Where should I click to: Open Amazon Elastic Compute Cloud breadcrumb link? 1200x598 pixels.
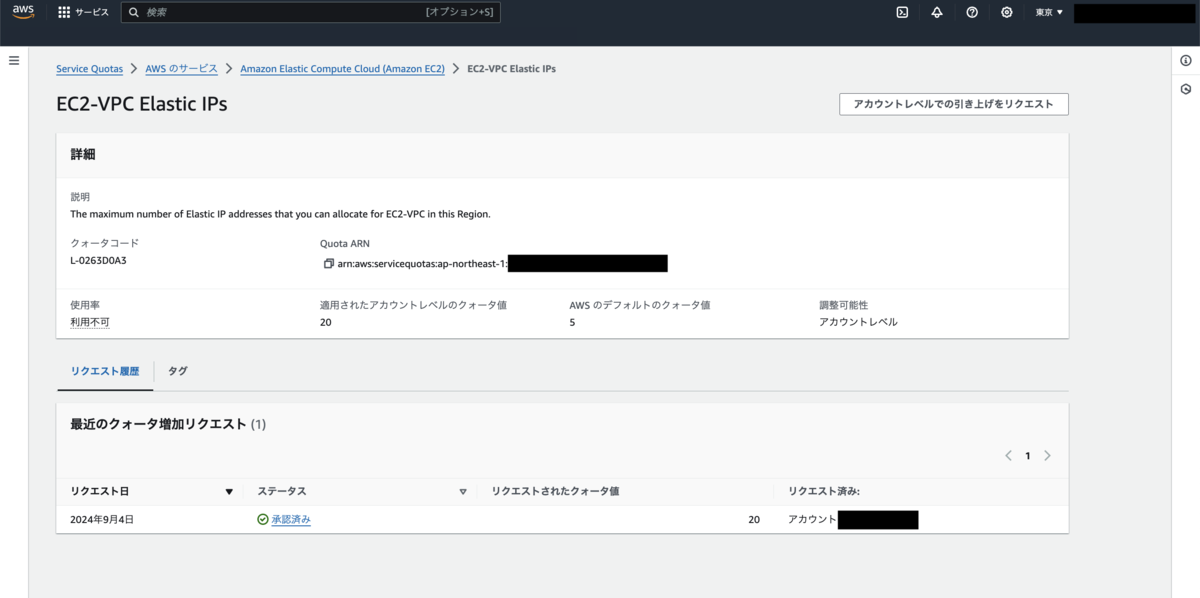[343, 69]
